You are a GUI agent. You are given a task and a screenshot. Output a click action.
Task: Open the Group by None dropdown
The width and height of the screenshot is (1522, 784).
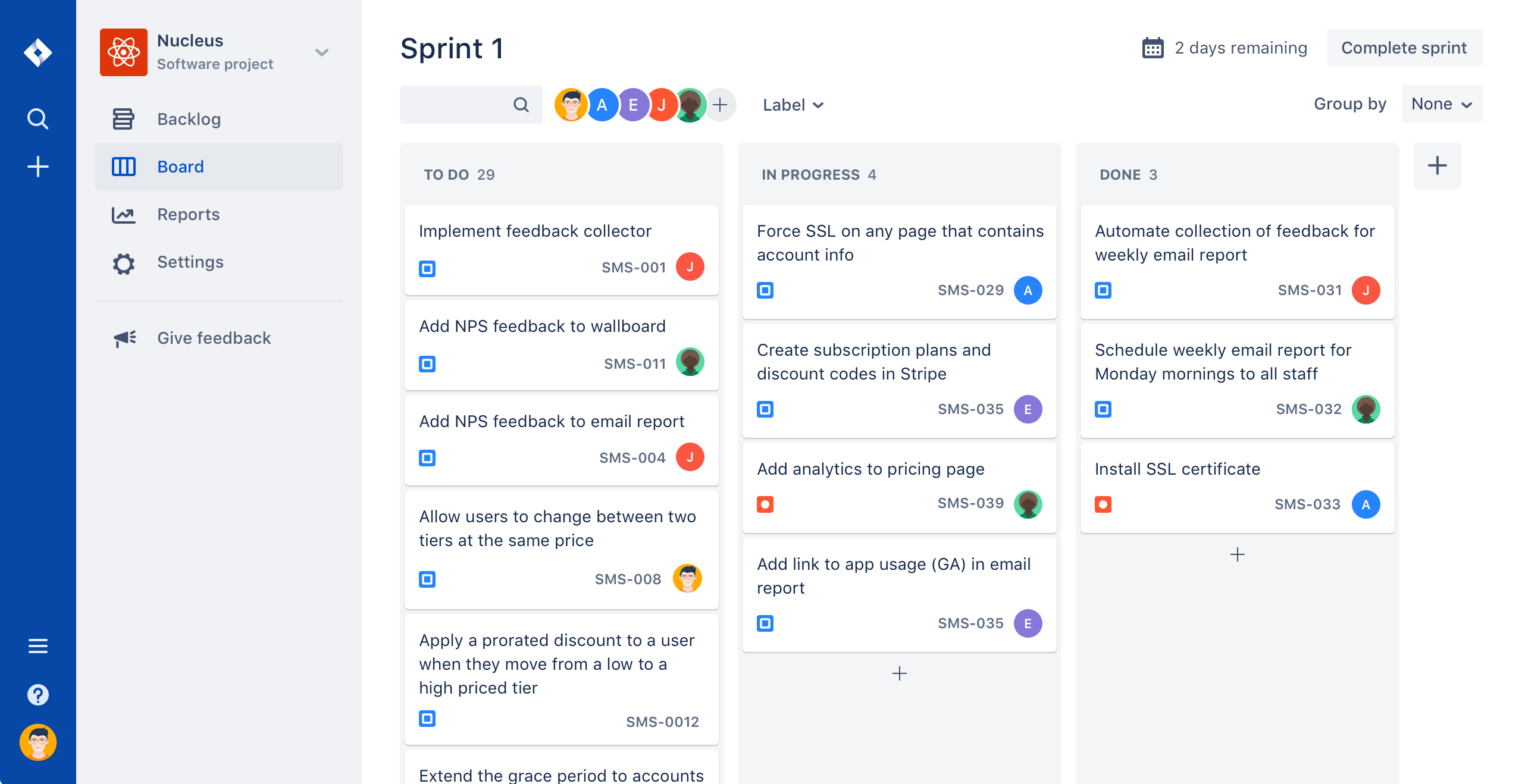pos(1442,104)
